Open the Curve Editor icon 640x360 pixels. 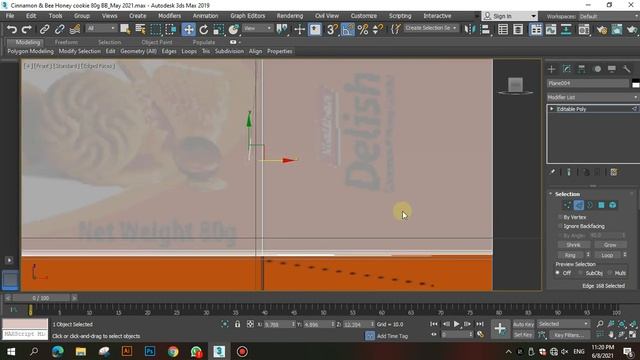click(x=551, y=29)
